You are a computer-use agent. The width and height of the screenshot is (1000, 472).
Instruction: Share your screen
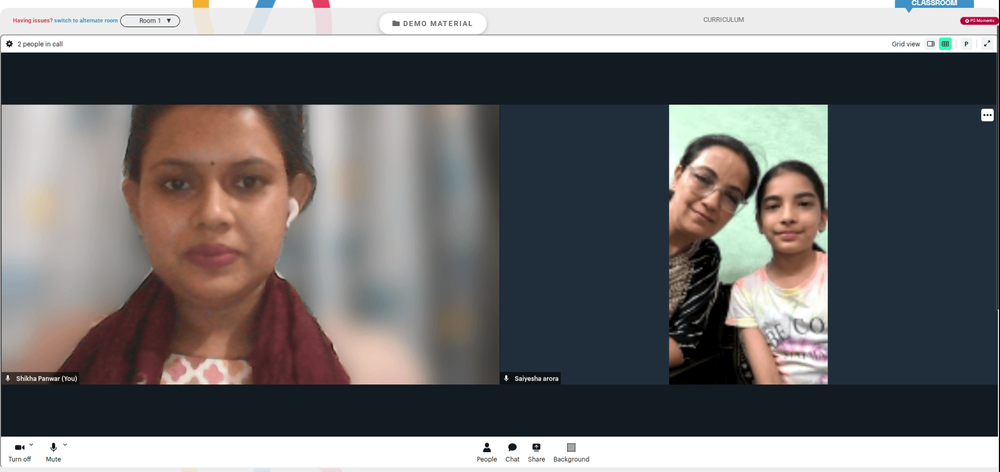coord(536,452)
